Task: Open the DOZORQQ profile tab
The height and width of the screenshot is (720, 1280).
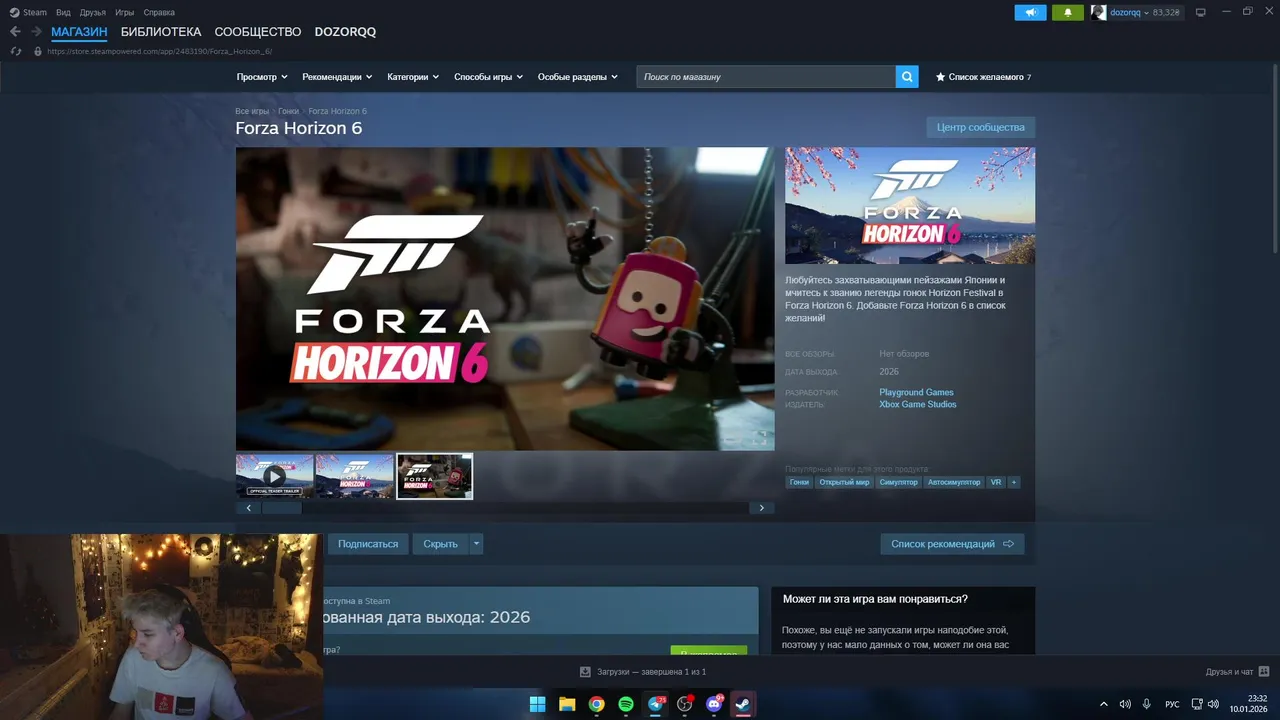Action: (x=345, y=32)
